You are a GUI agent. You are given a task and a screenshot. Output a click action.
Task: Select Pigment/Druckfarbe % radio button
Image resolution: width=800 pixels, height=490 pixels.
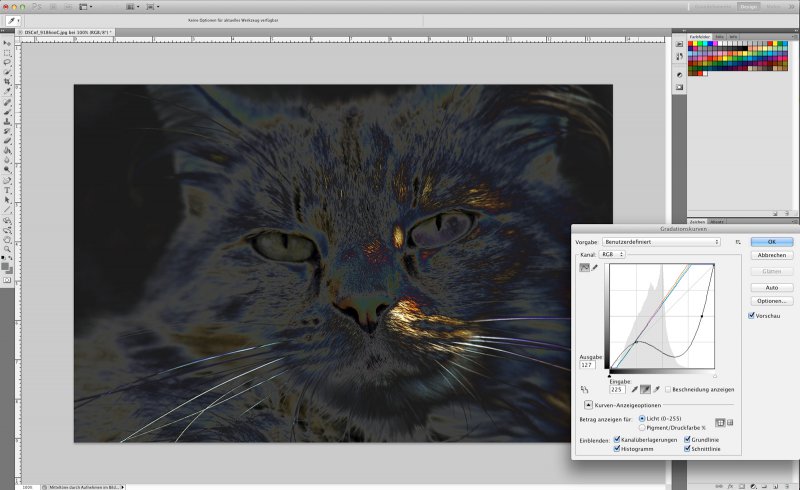click(642, 428)
